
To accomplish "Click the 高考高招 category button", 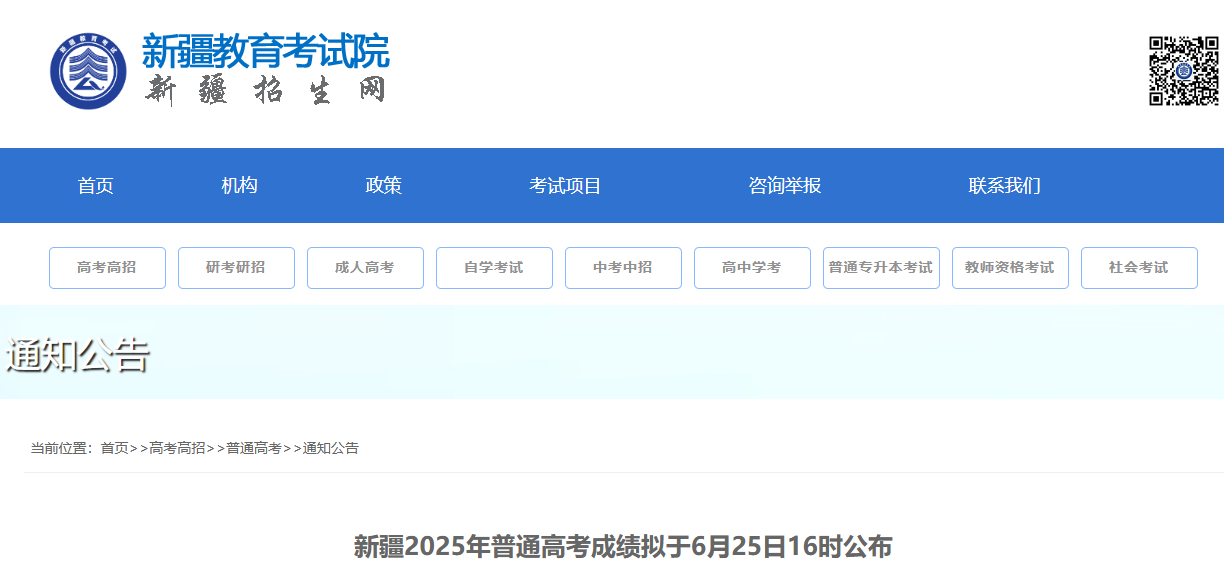I will click(x=107, y=268).
